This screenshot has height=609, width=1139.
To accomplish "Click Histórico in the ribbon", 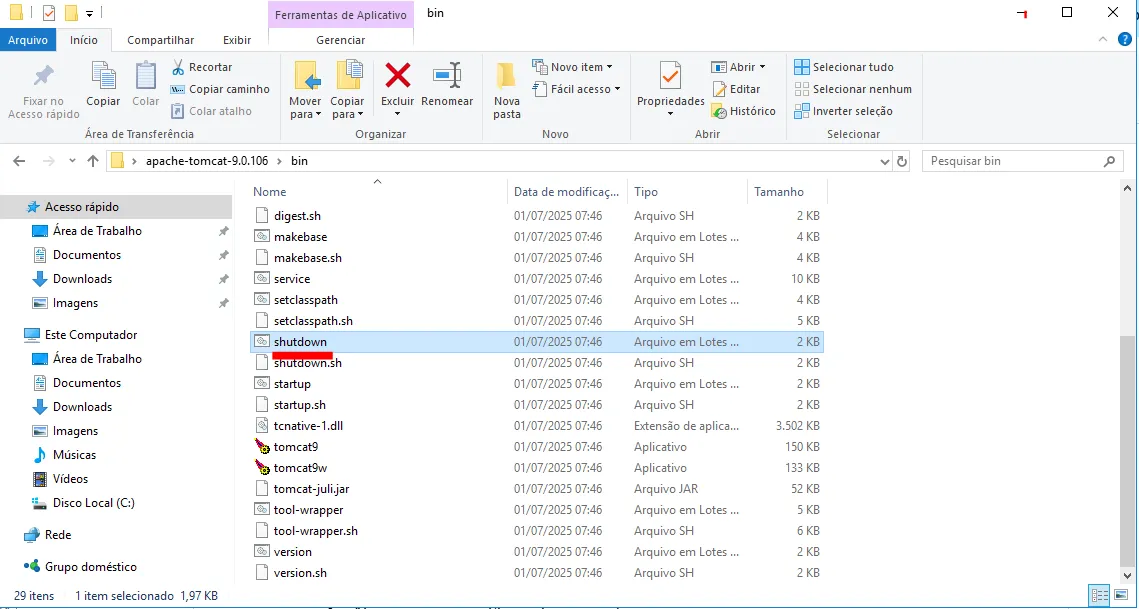I will click(x=743, y=111).
